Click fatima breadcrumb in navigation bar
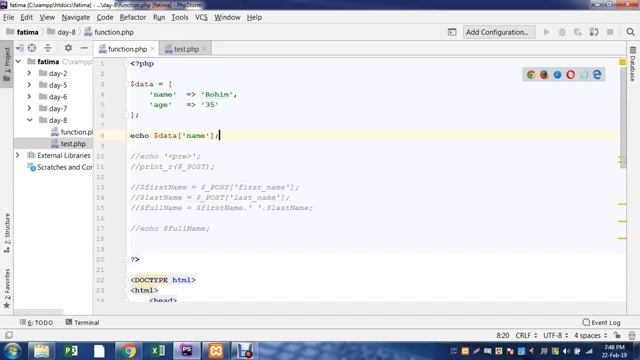The height and width of the screenshot is (360, 640). click(x=22, y=32)
